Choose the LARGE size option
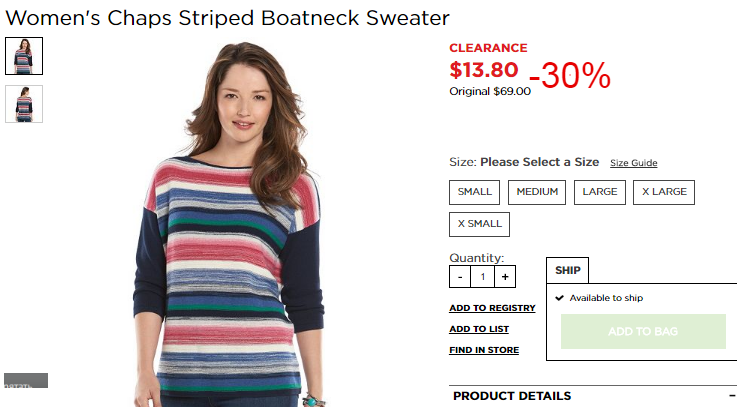 [x=600, y=192]
